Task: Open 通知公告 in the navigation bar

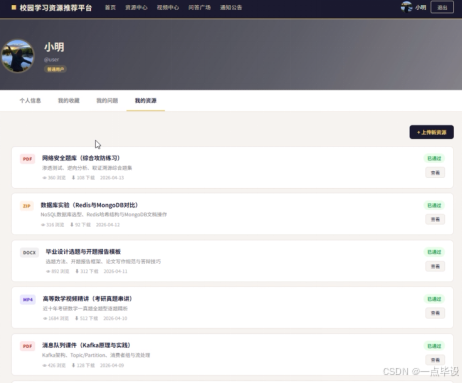Action: [231, 7]
